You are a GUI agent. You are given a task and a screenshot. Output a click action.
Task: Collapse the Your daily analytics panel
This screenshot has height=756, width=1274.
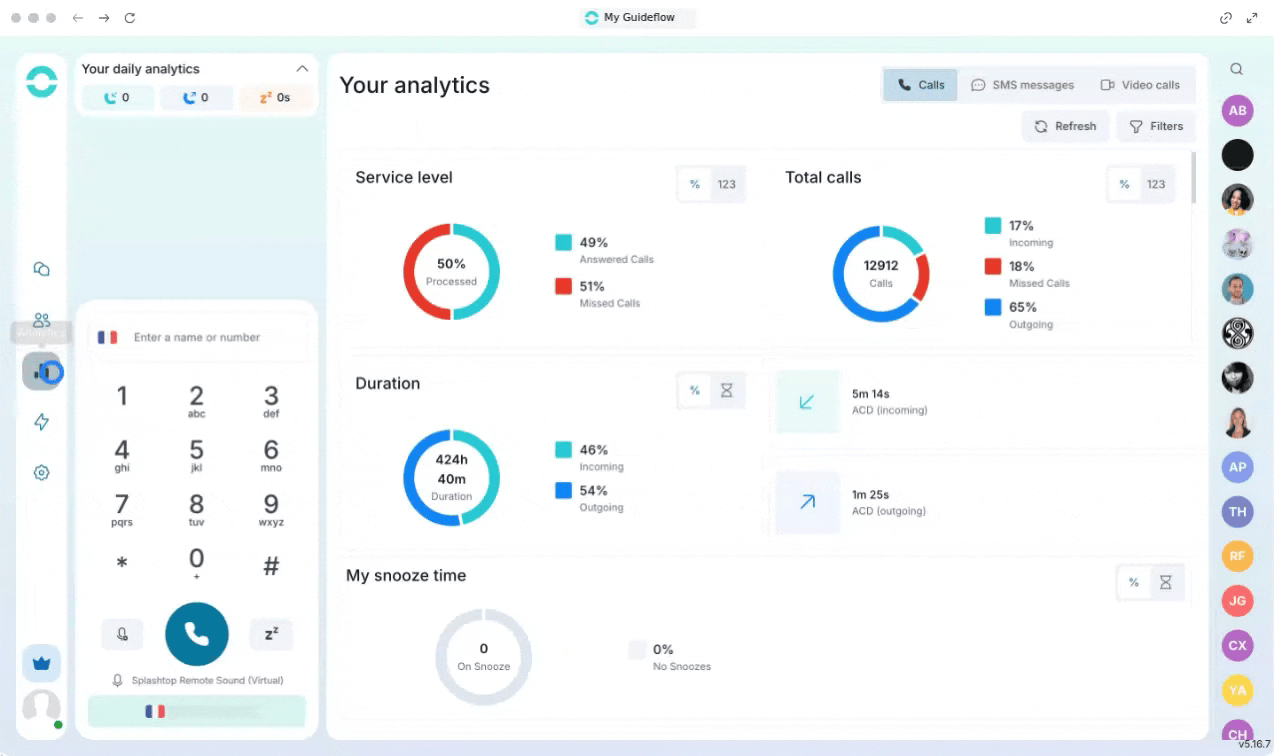tap(302, 69)
